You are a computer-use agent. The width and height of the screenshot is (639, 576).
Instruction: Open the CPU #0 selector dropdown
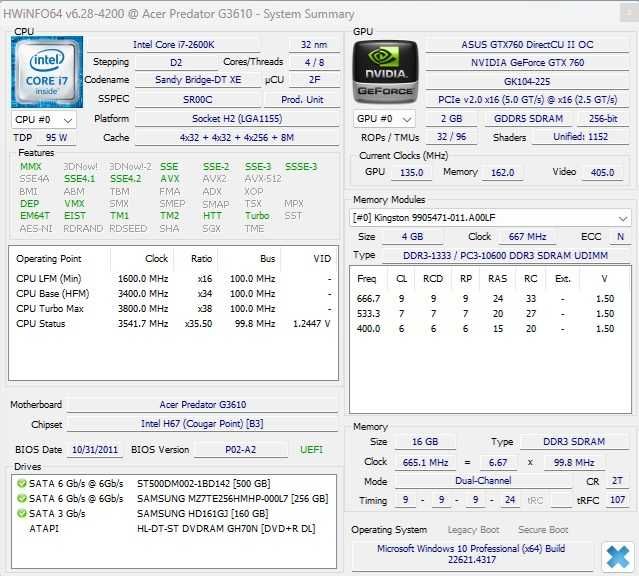point(43,120)
